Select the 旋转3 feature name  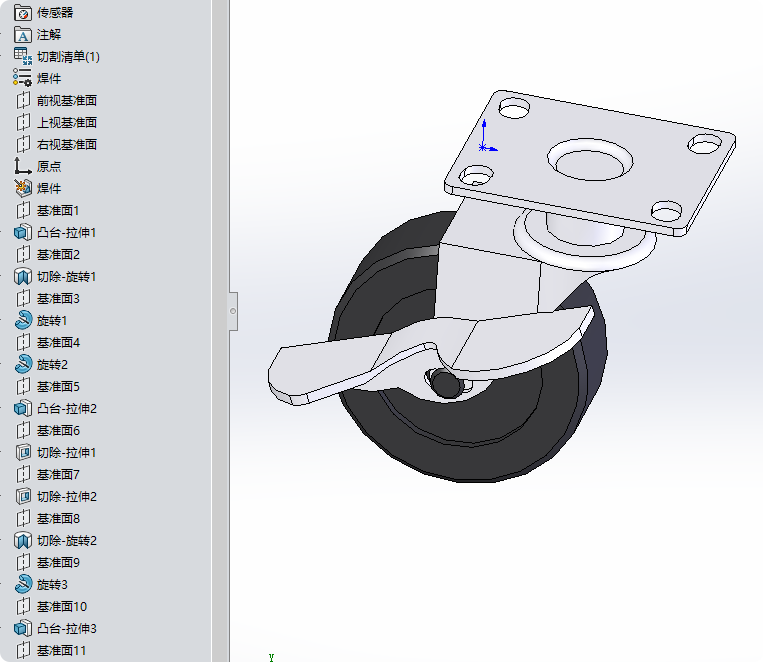[x=52, y=584]
